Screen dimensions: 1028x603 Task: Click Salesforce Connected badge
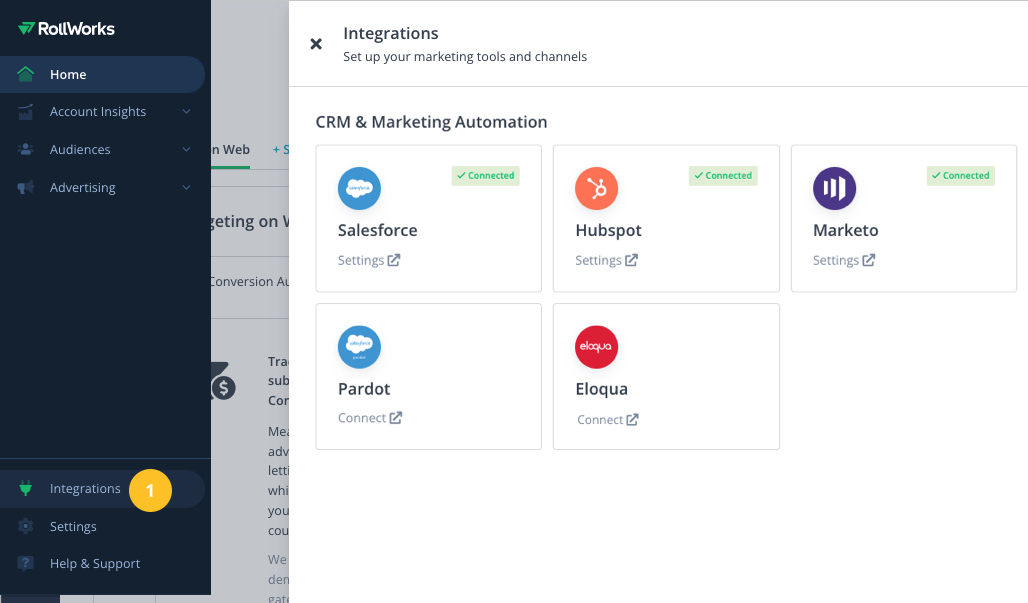pyautogui.click(x=486, y=176)
